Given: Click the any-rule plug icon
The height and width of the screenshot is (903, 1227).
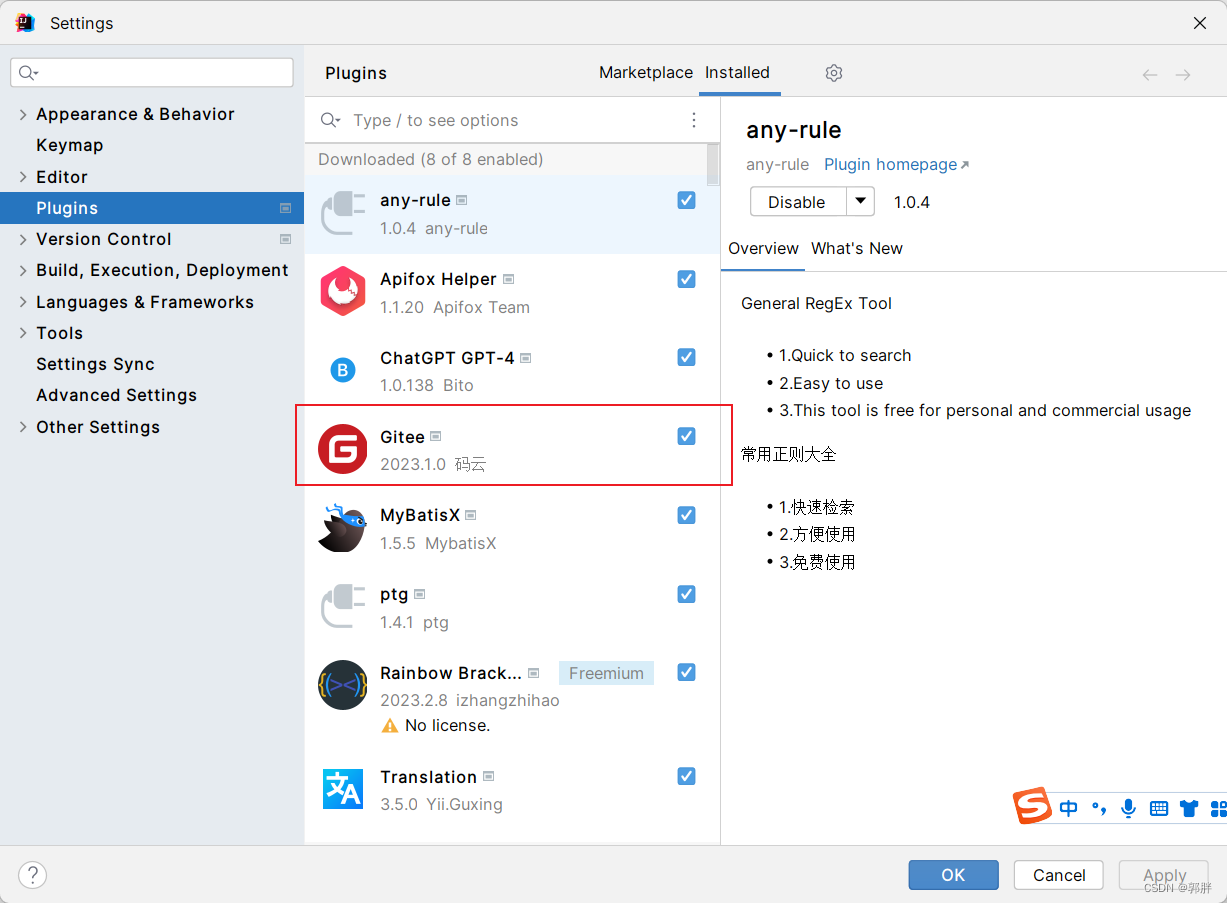Looking at the screenshot, I should click(342, 213).
